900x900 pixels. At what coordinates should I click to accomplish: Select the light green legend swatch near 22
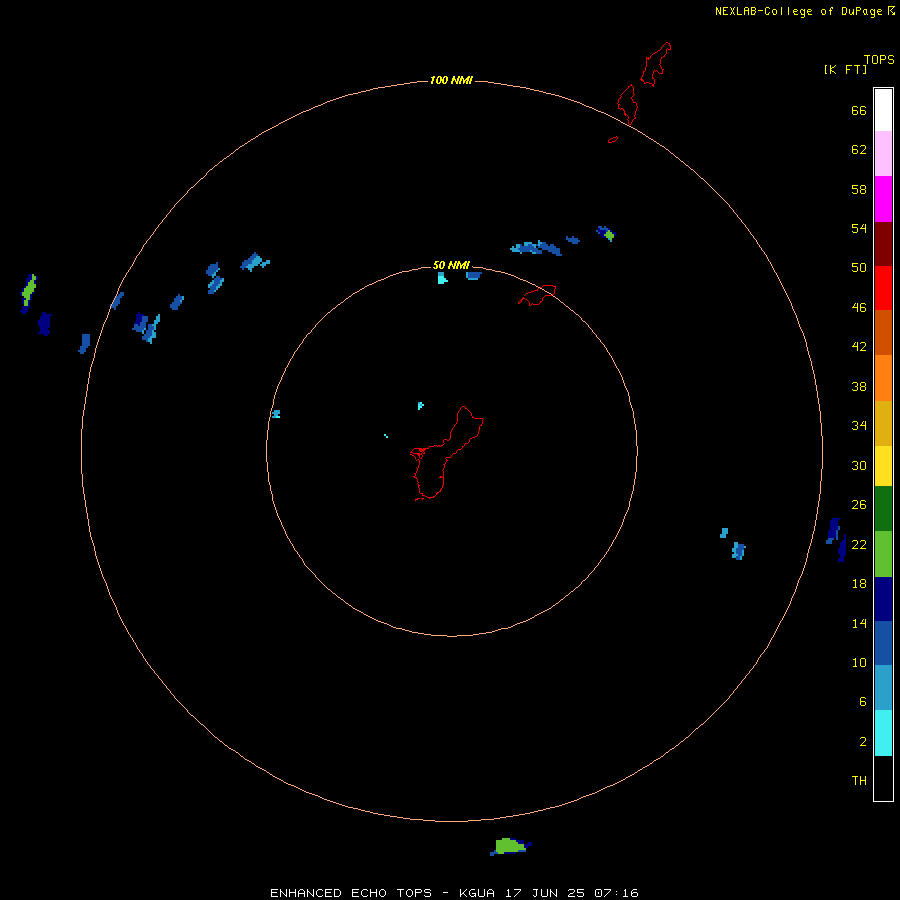[x=883, y=554]
